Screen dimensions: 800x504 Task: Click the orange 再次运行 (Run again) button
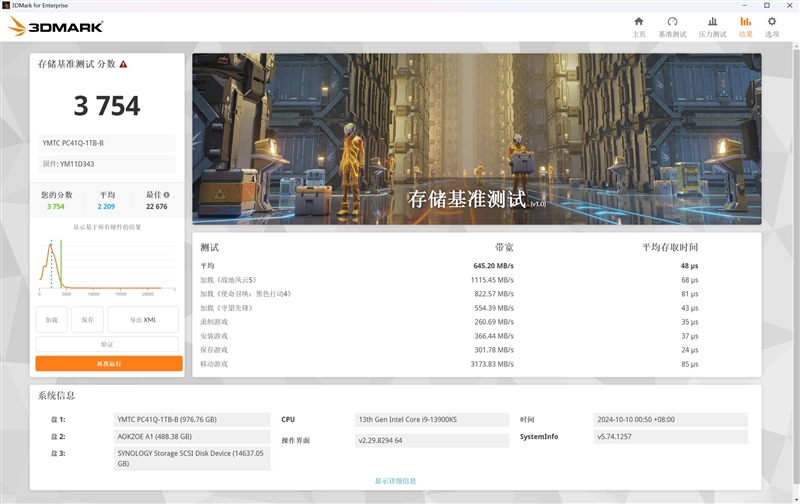pos(109,364)
